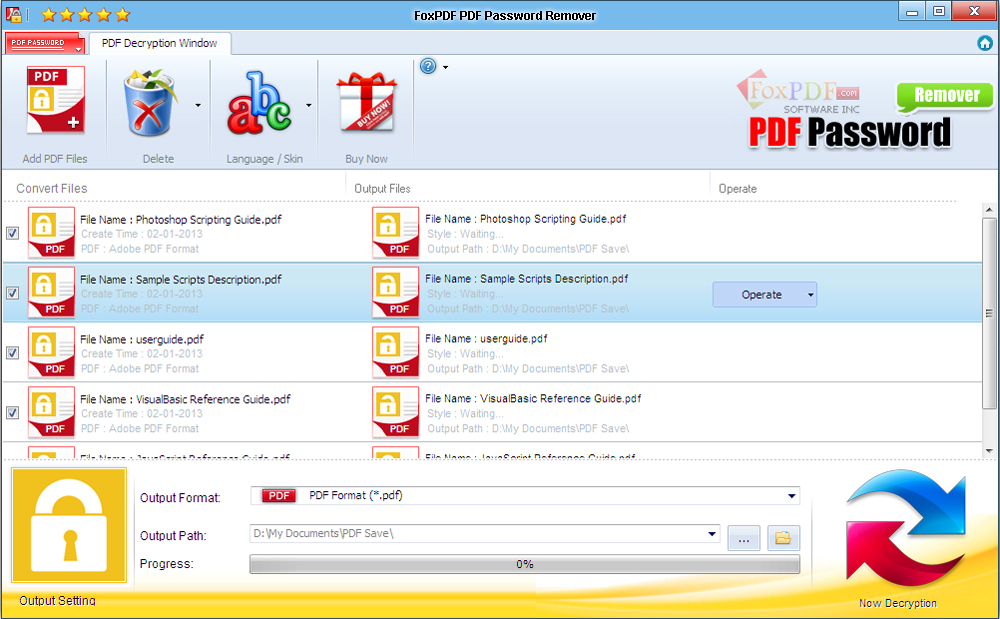The height and width of the screenshot is (619, 1000).
Task: Select 'File Name : Photoshop Scripting Guide.pdf' output entry
Action: tap(526, 219)
